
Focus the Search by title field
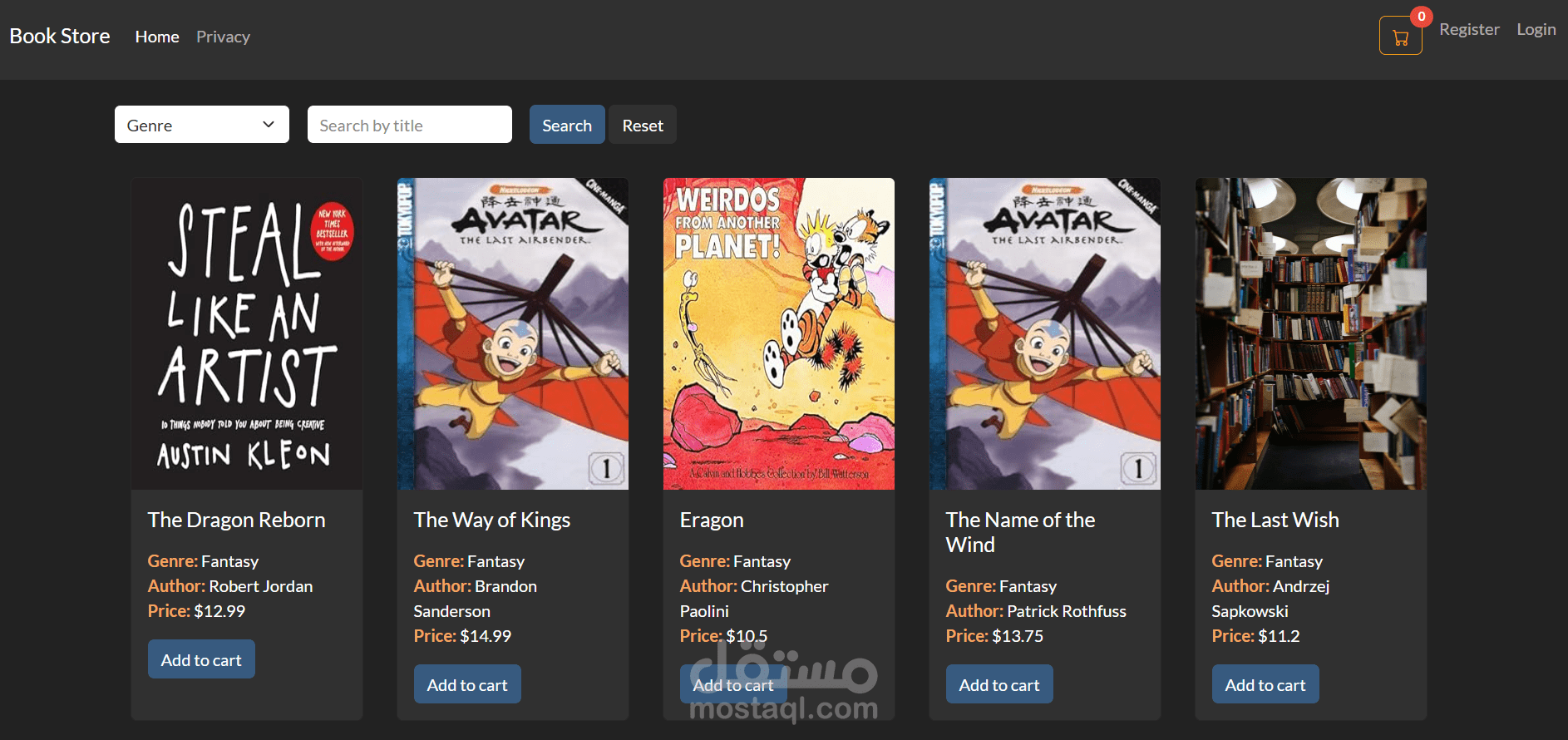410,125
